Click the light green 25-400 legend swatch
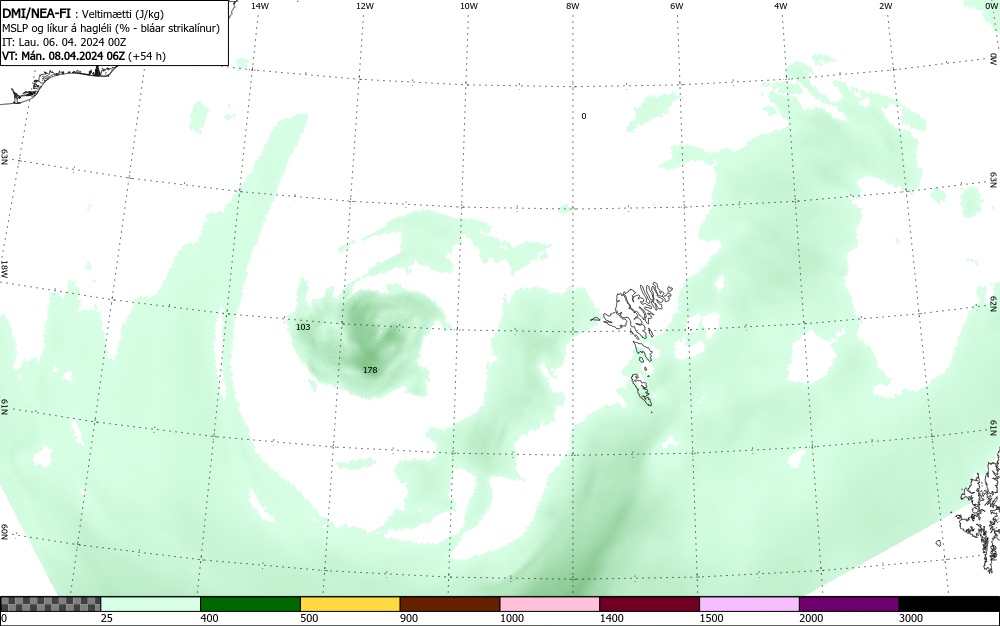This screenshot has height=626, width=1000. [151, 604]
